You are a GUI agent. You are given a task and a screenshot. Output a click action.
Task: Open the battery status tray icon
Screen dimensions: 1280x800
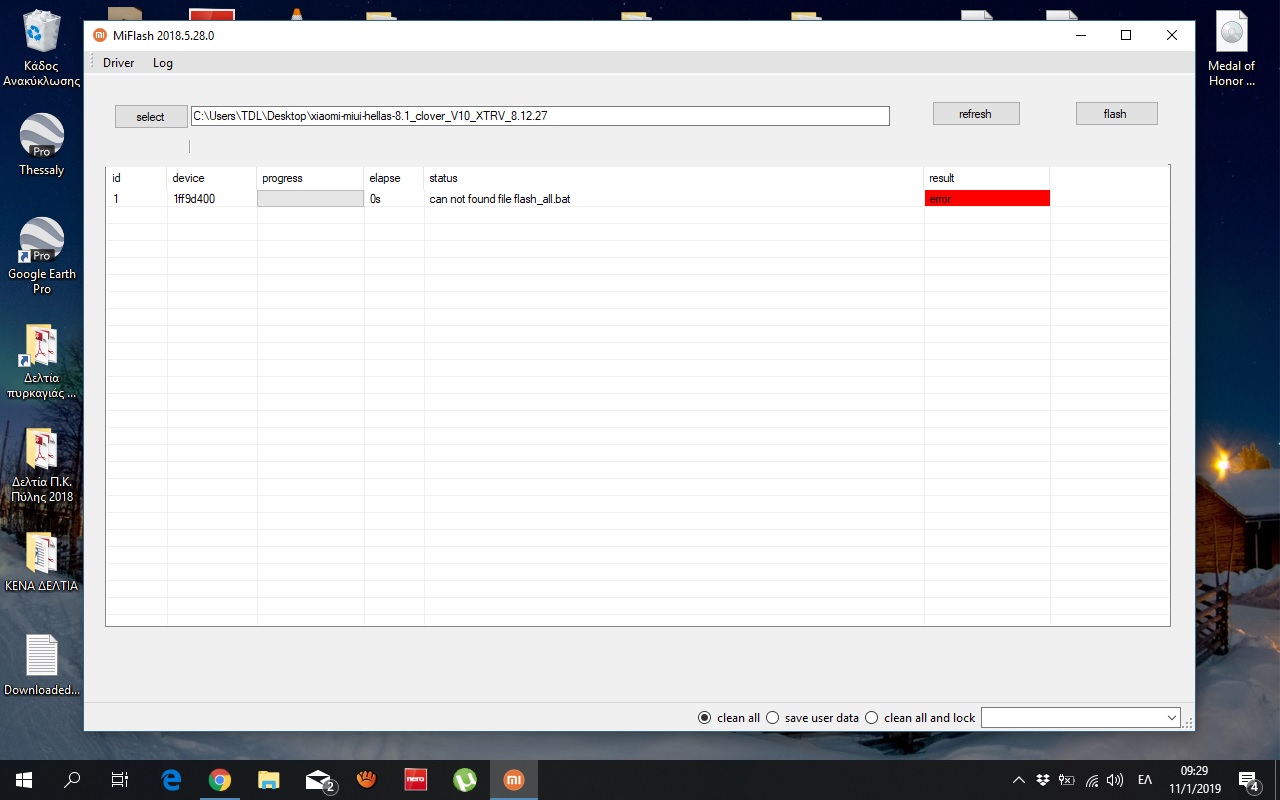click(x=1067, y=780)
